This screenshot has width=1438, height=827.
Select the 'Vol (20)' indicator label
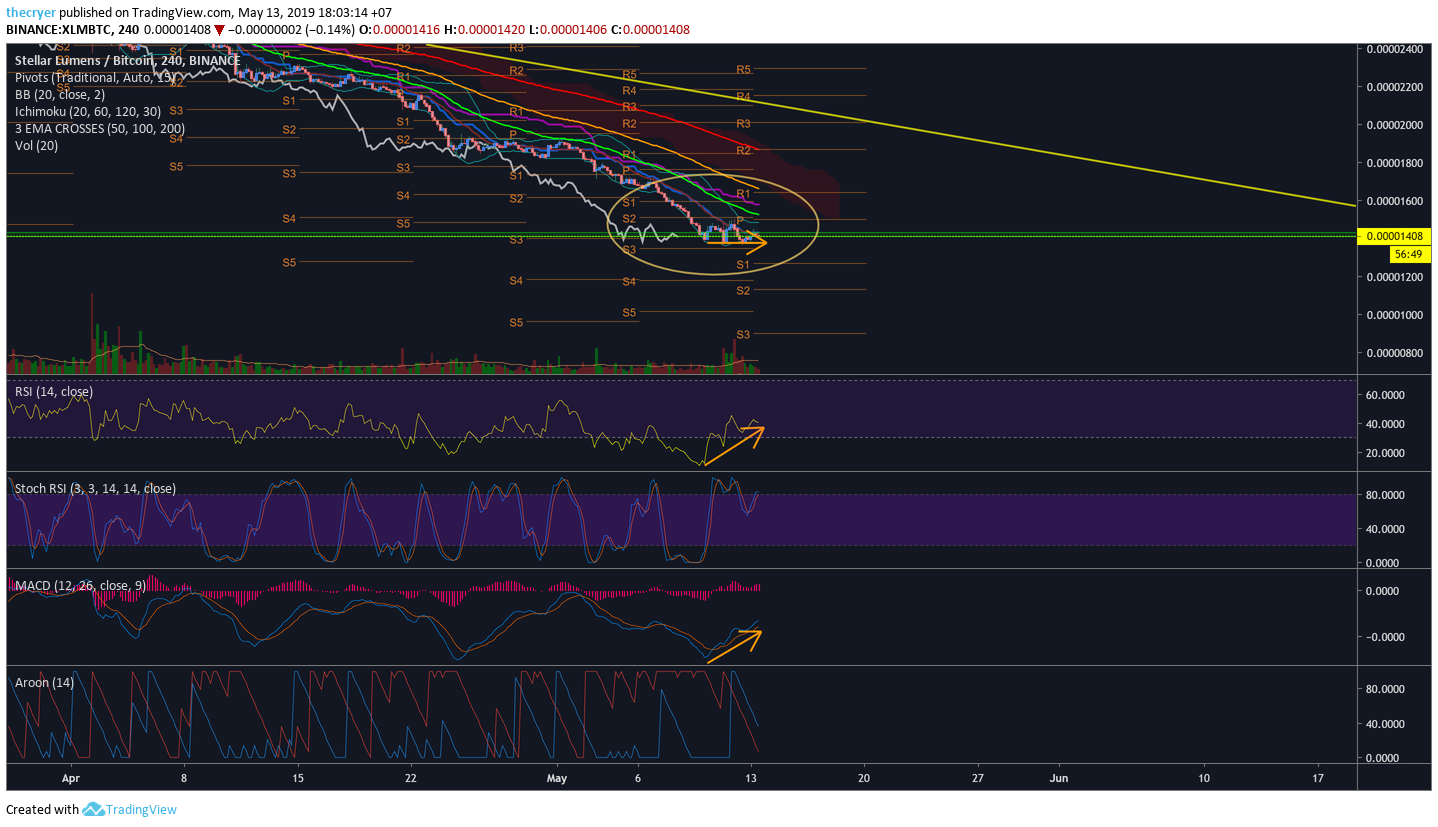click(x=37, y=146)
